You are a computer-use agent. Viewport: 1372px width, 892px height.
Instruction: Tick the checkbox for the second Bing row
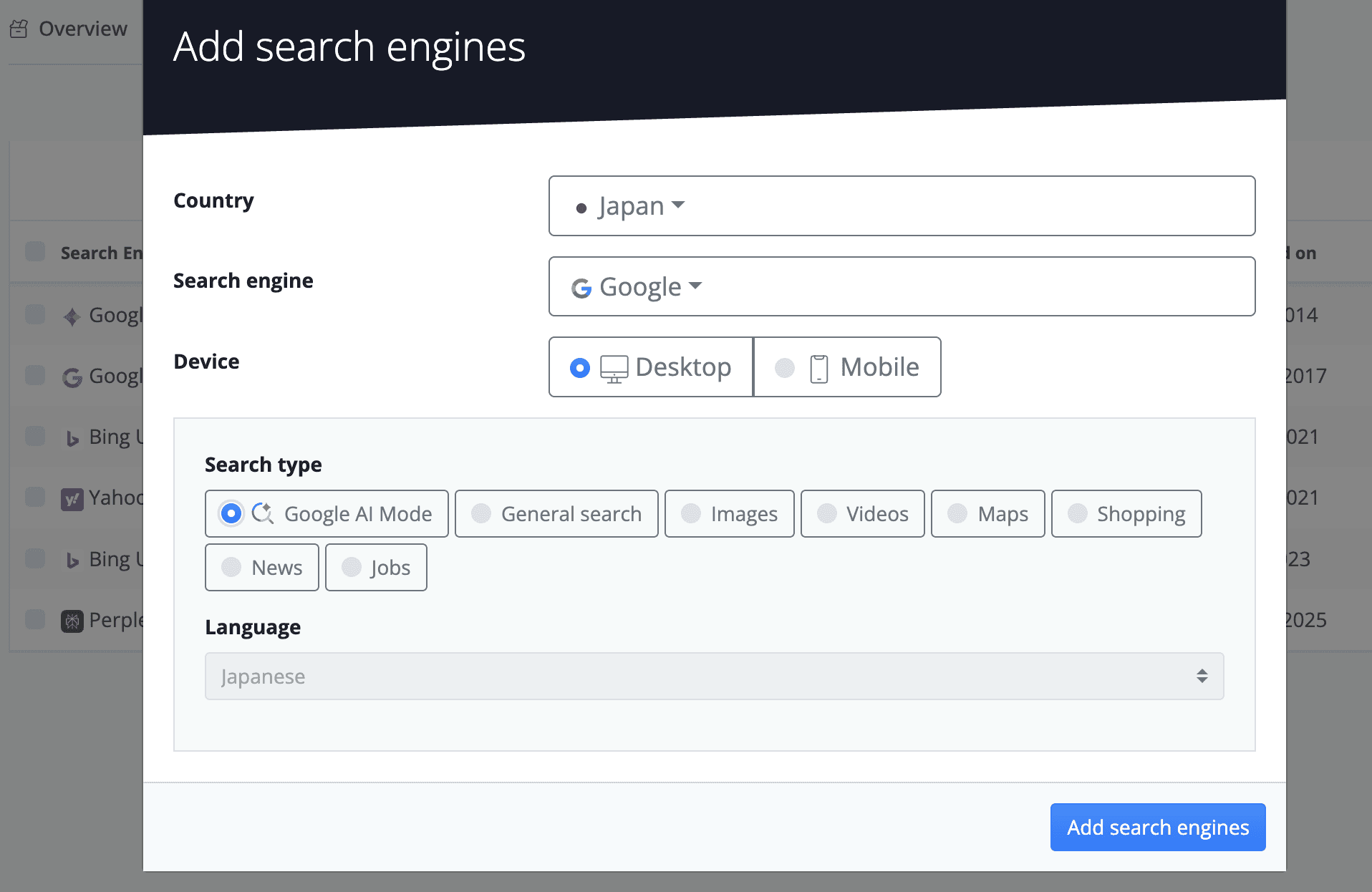coord(35,558)
